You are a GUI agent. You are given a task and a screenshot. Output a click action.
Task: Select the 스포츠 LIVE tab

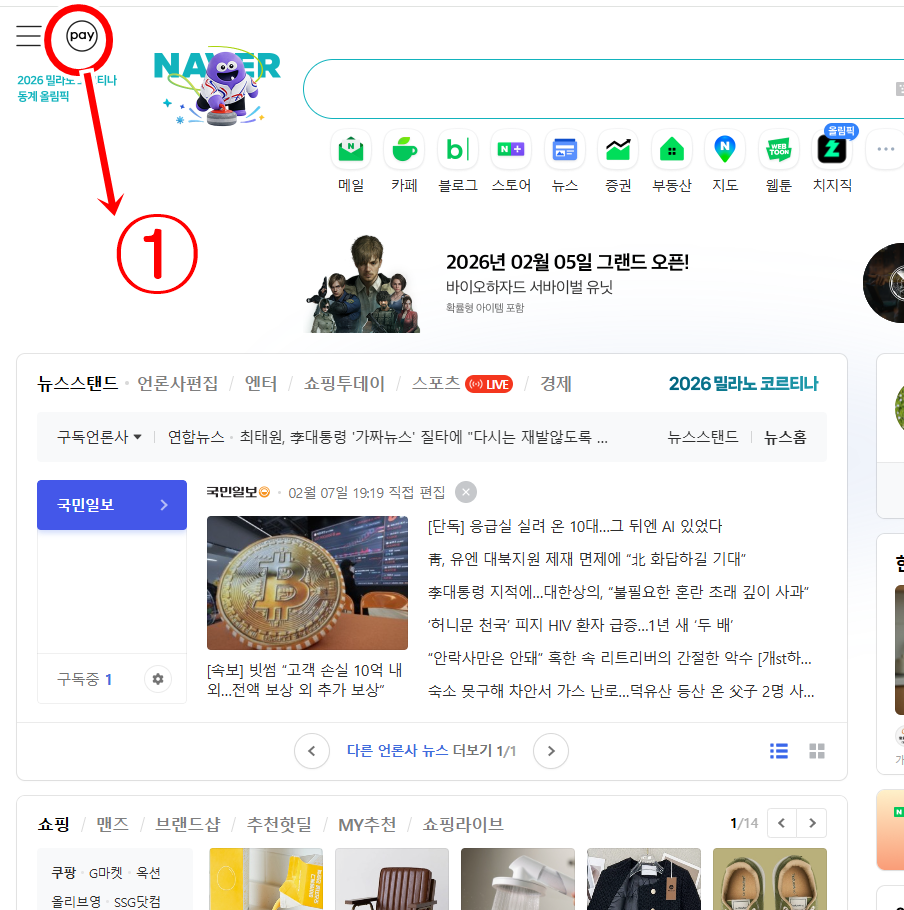coord(462,384)
